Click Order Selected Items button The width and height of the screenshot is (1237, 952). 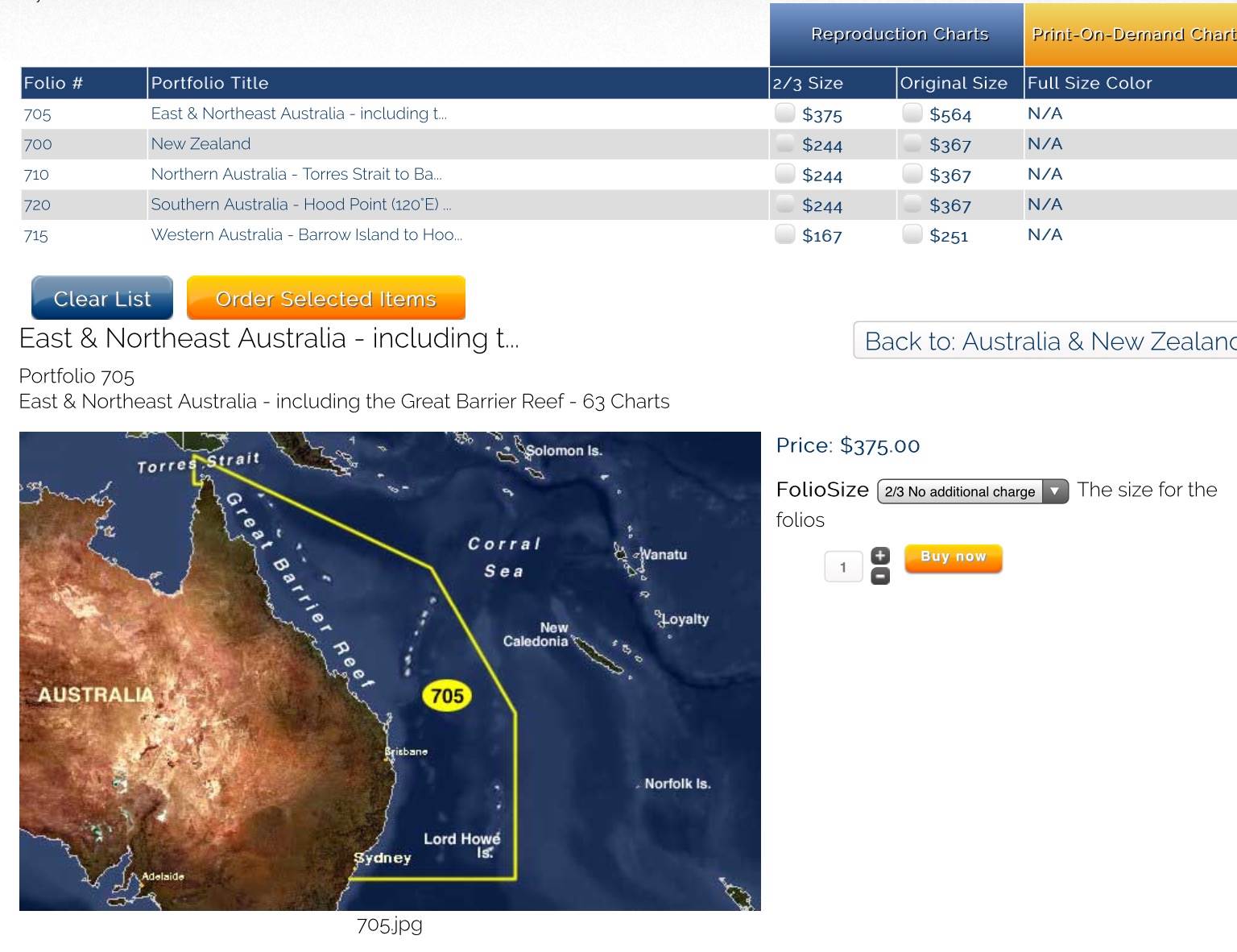point(325,299)
